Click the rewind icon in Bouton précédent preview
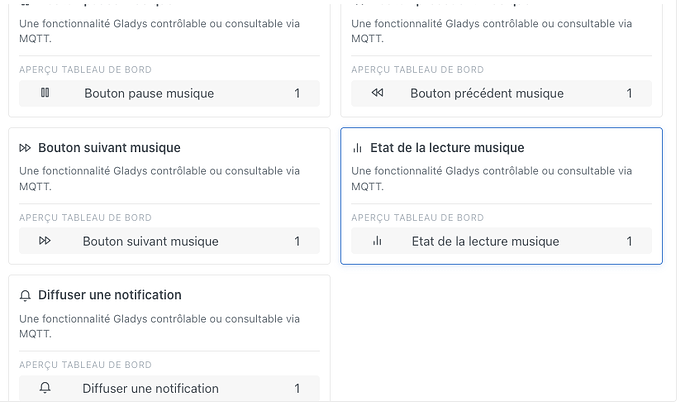This screenshot has width=690, height=410. pos(377,93)
